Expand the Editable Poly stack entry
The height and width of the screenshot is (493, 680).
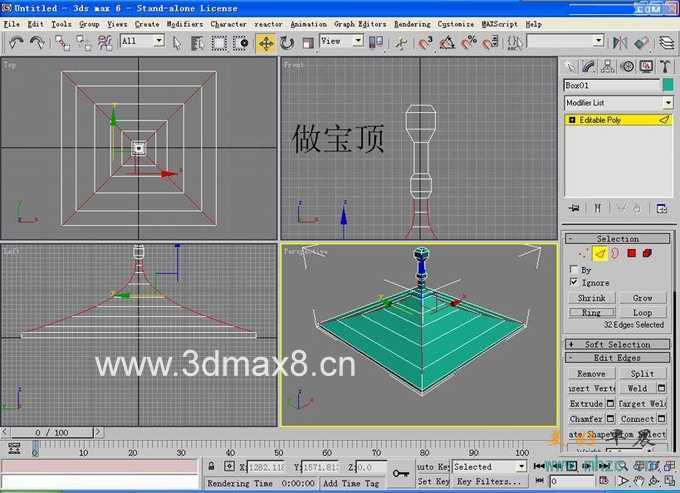coord(572,120)
